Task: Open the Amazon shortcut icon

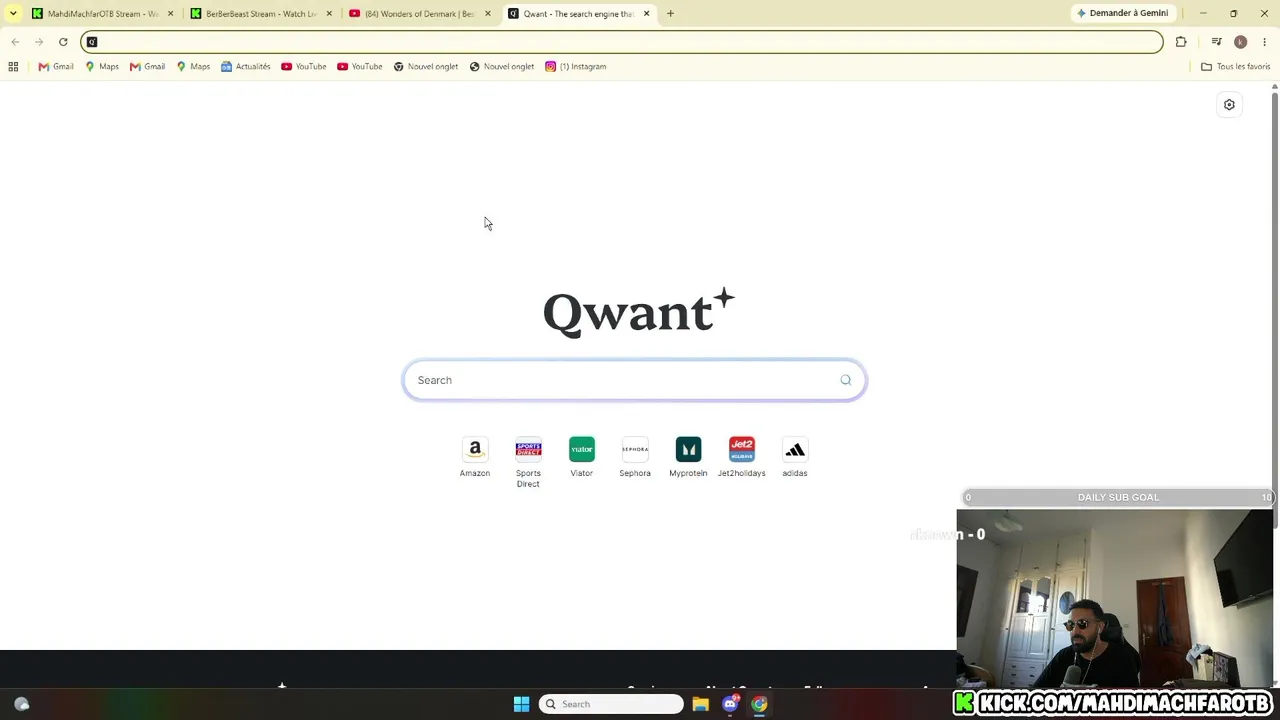Action: (475, 449)
